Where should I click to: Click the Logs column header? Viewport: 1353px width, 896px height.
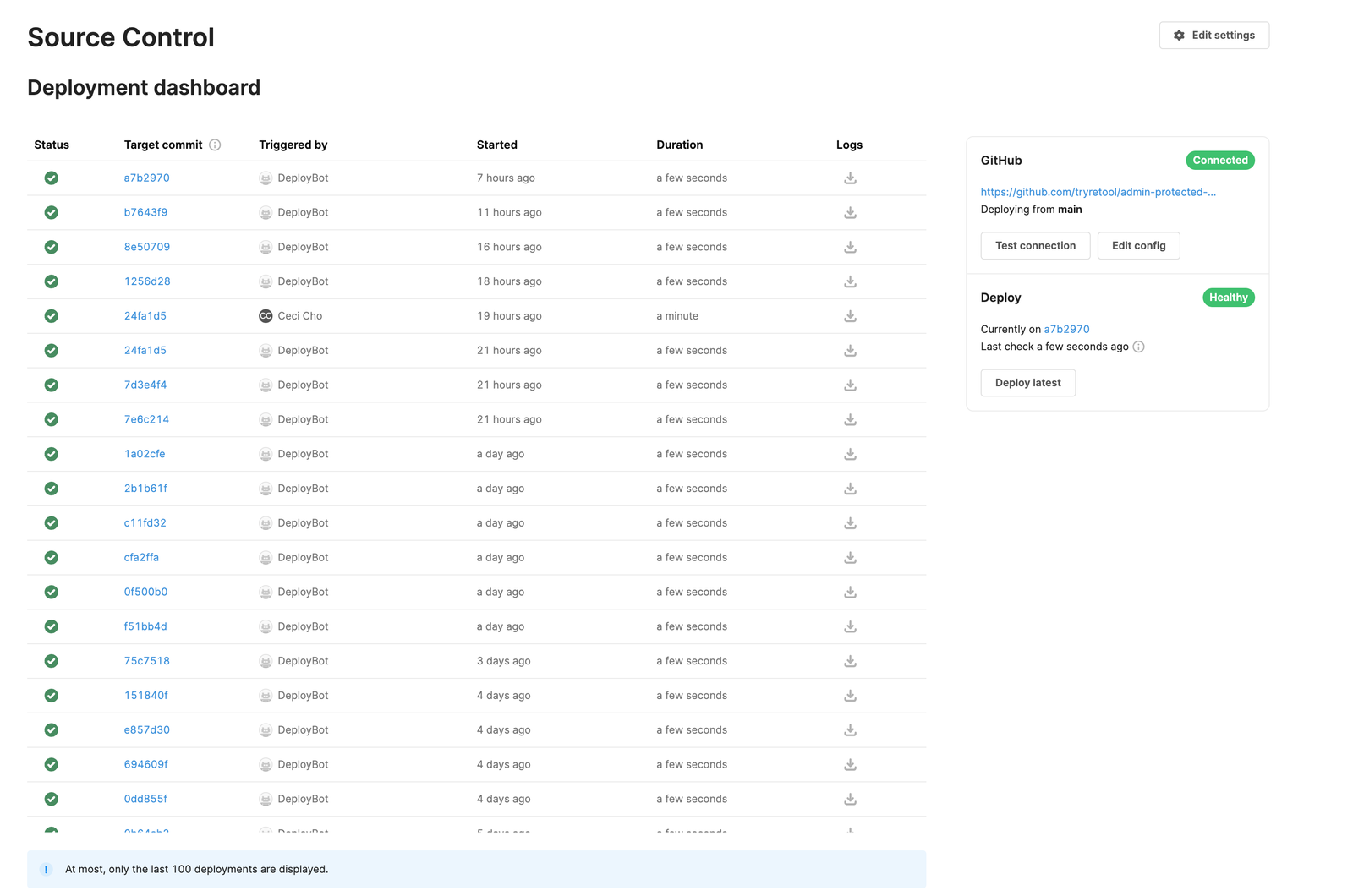849,145
